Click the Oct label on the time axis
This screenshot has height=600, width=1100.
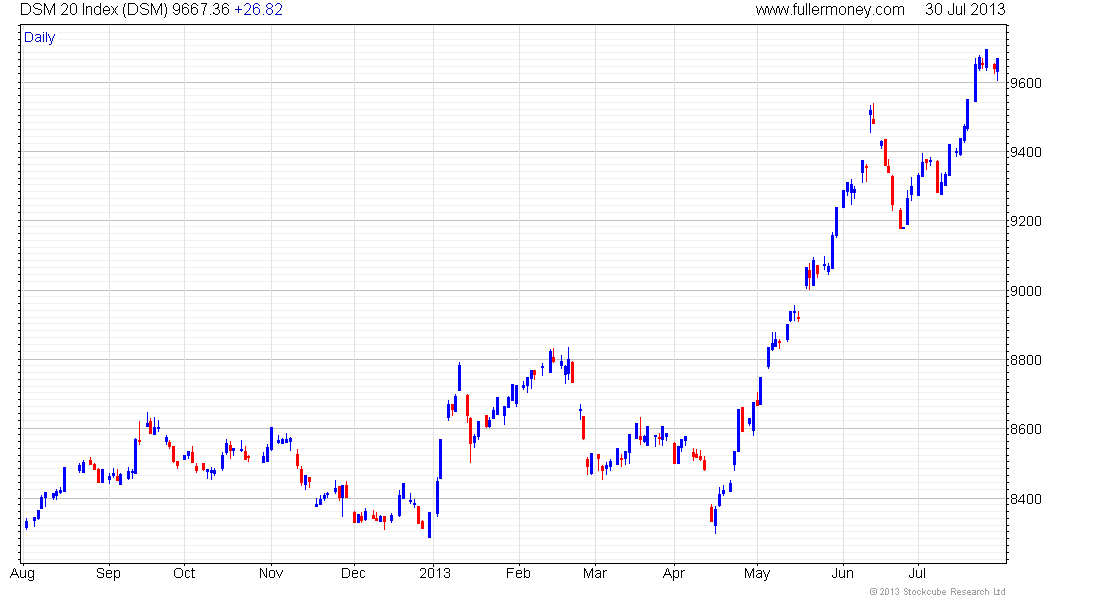coord(184,573)
